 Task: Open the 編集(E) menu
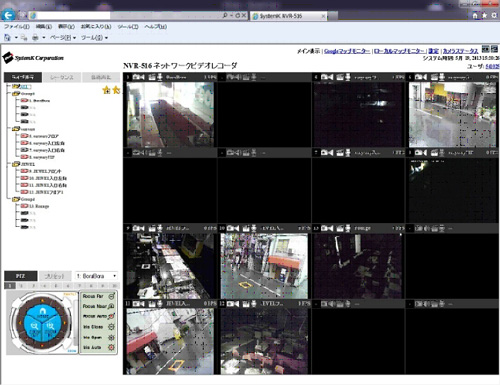point(44,26)
